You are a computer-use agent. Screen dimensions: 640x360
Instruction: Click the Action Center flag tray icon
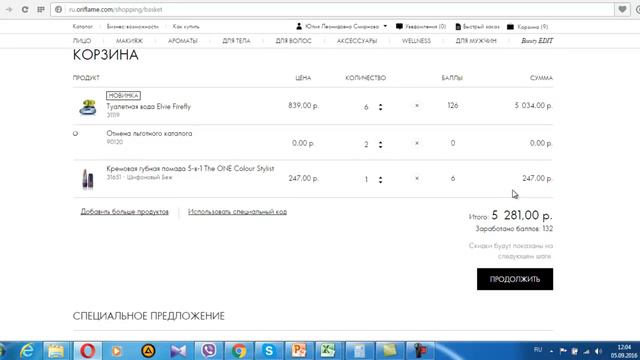[x=563, y=351]
